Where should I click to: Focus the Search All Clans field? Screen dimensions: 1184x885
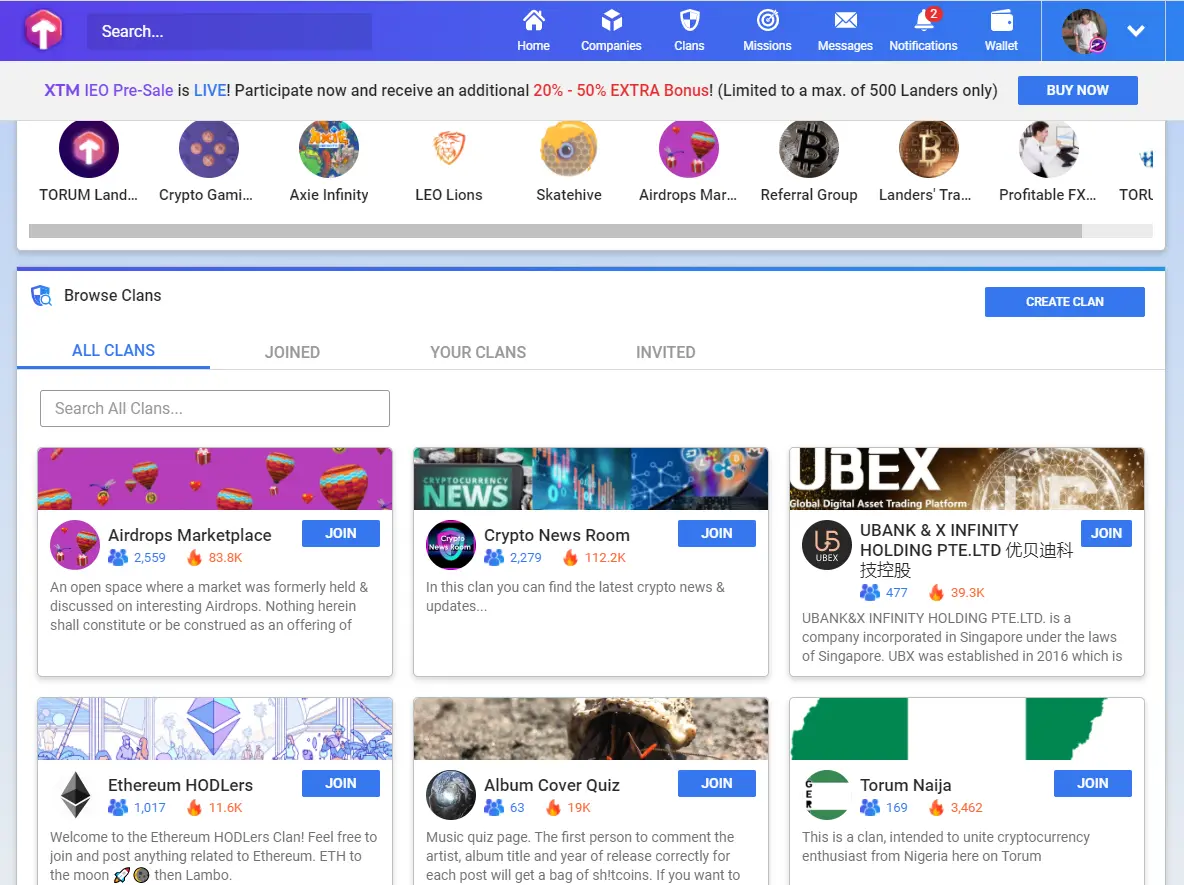(215, 409)
